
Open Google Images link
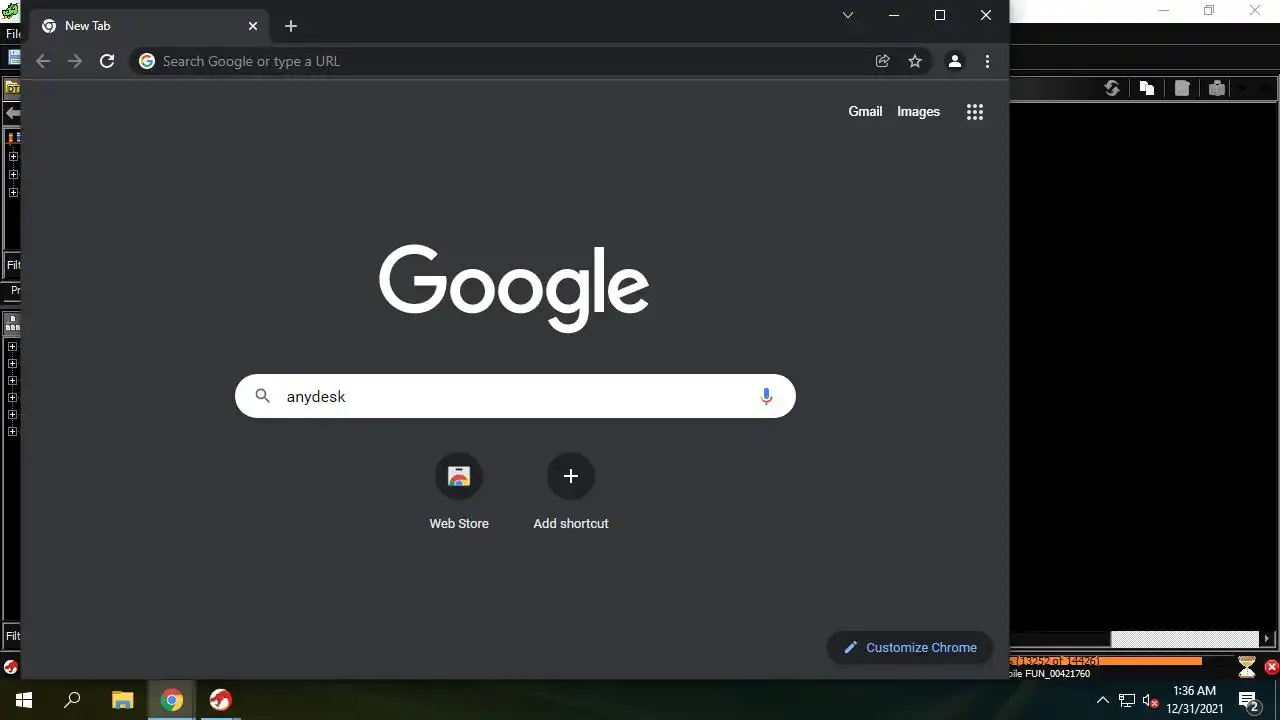[x=918, y=112]
